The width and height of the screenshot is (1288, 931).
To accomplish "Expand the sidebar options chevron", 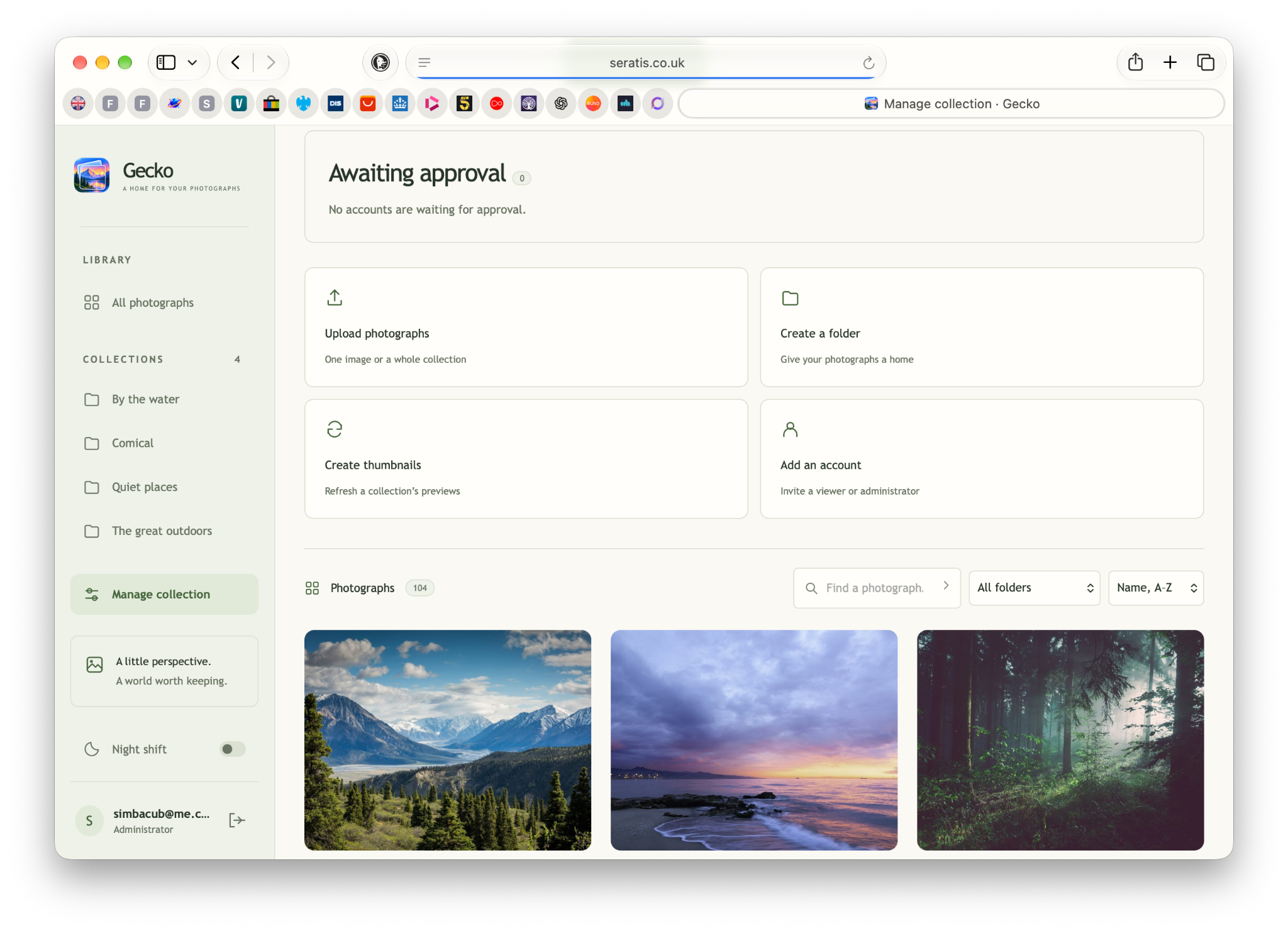I will pyautogui.click(x=192, y=62).
